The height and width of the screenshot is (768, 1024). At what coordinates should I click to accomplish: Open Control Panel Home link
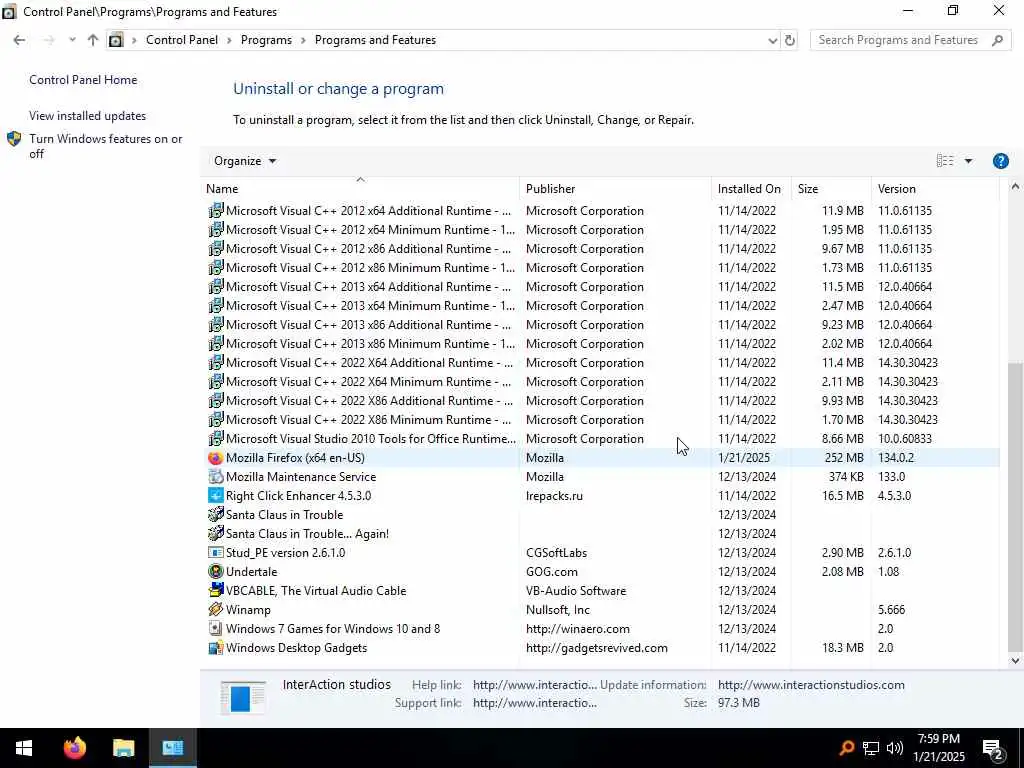click(x=83, y=80)
